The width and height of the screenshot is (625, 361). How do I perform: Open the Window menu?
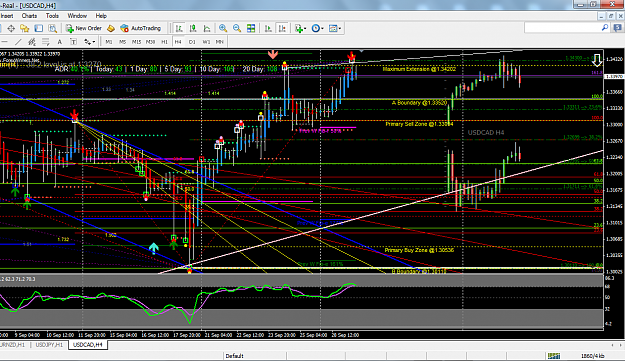point(77,16)
